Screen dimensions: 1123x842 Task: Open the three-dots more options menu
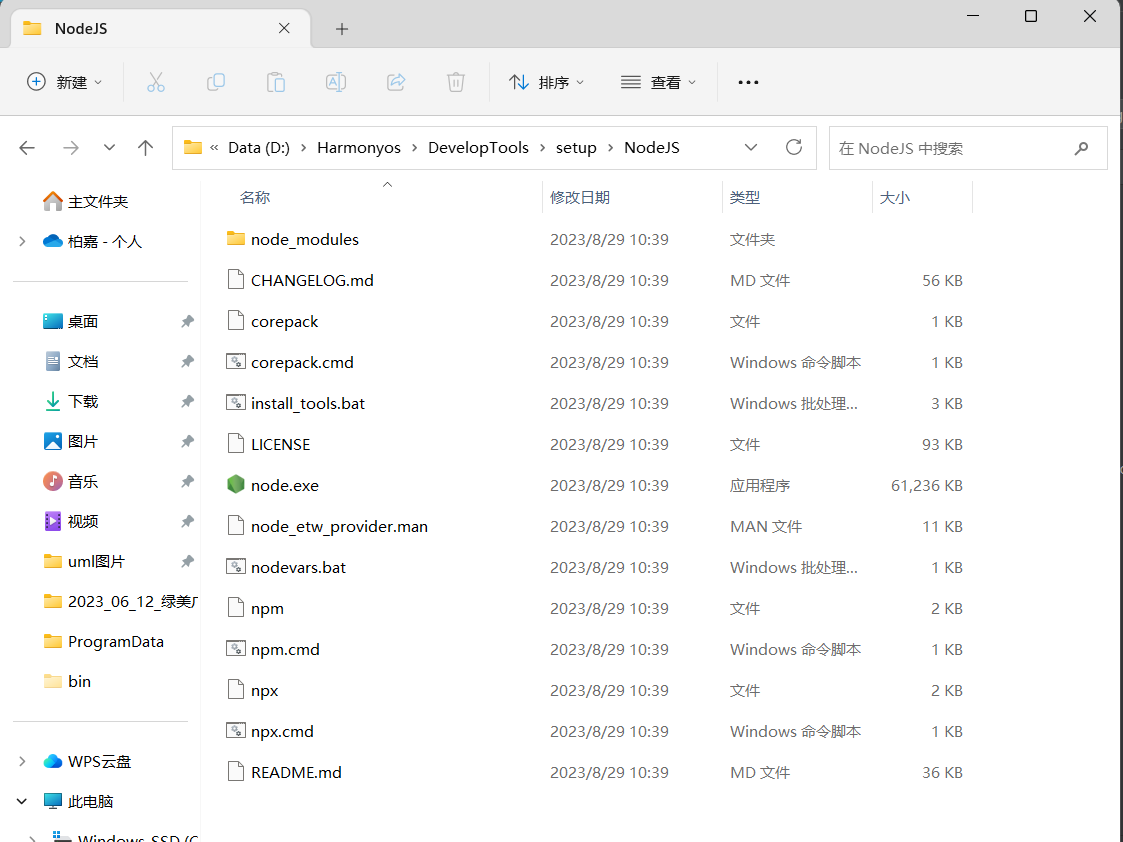coord(748,82)
